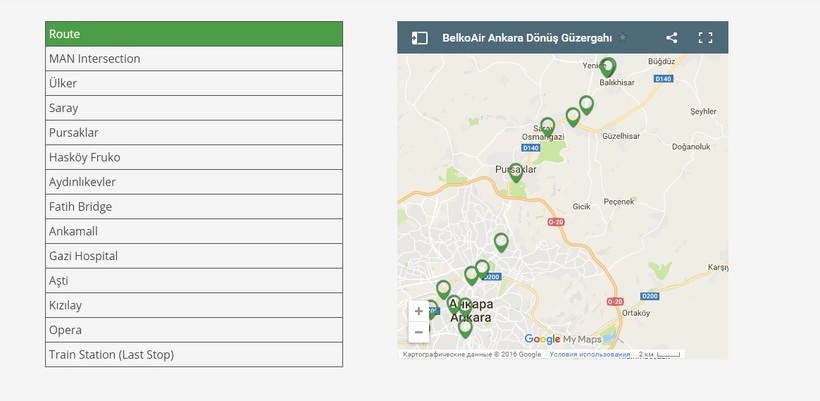Click the Kızılay stop row
This screenshot has width=820, height=401.
click(x=194, y=305)
